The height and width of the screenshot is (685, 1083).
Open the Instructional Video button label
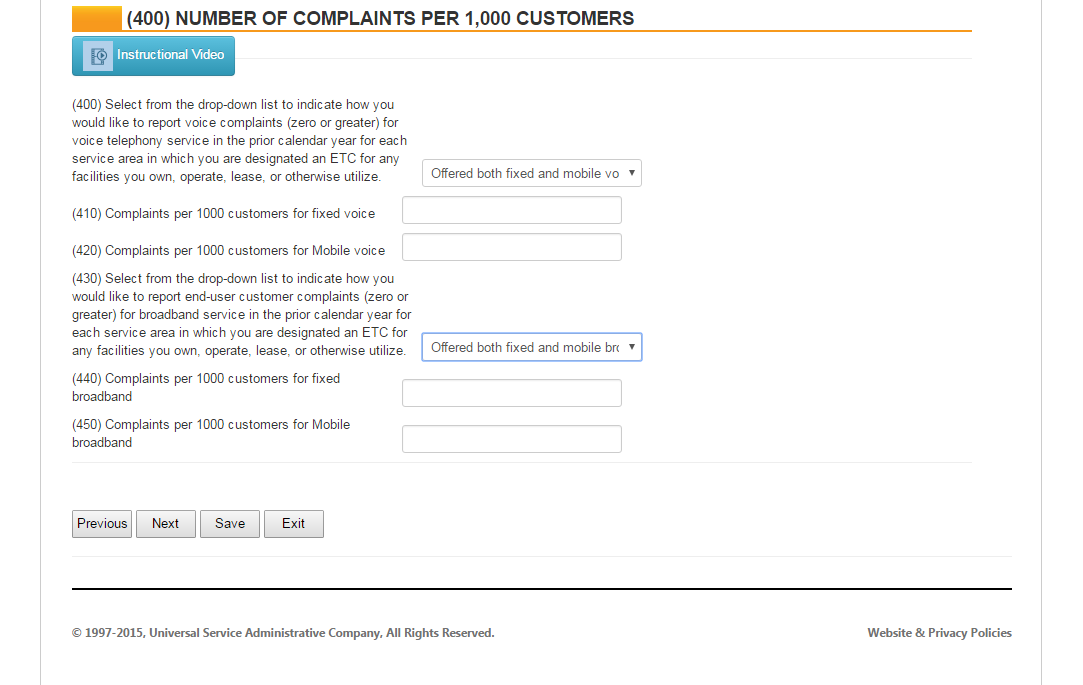[170, 55]
